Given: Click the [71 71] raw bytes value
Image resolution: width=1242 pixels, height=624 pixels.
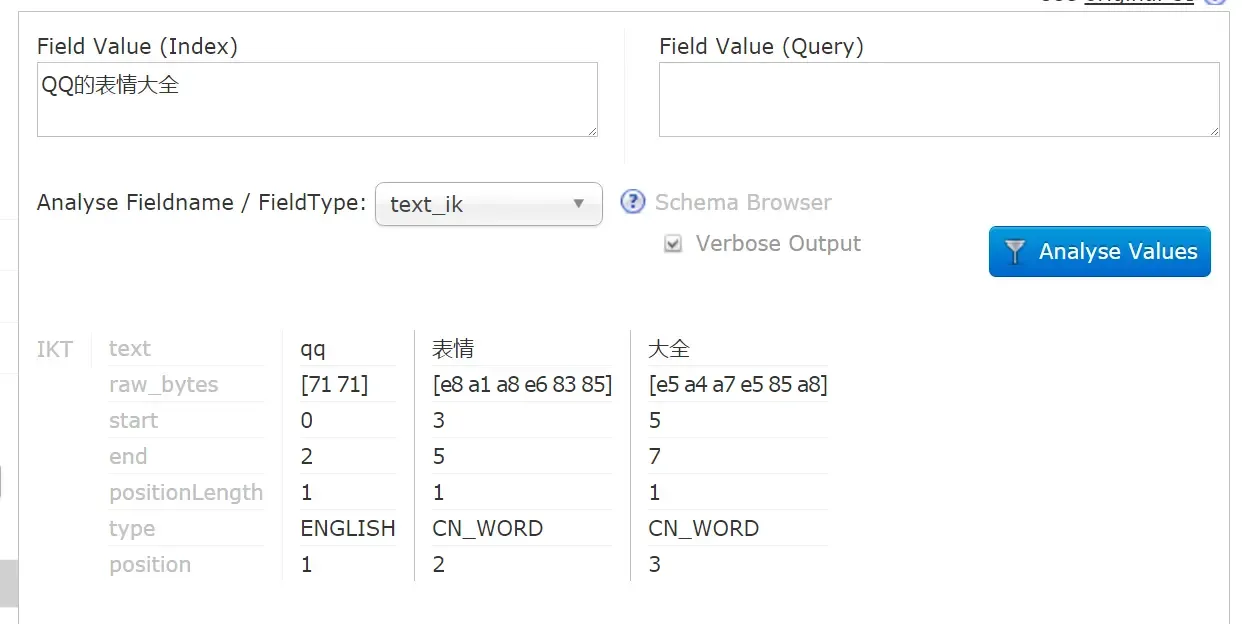Looking at the screenshot, I should [334, 385].
